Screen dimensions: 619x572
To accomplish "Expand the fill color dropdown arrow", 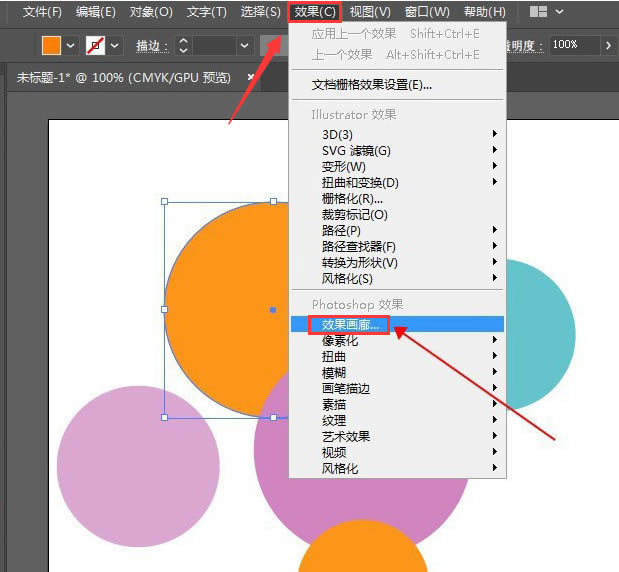I will [70, 46].
